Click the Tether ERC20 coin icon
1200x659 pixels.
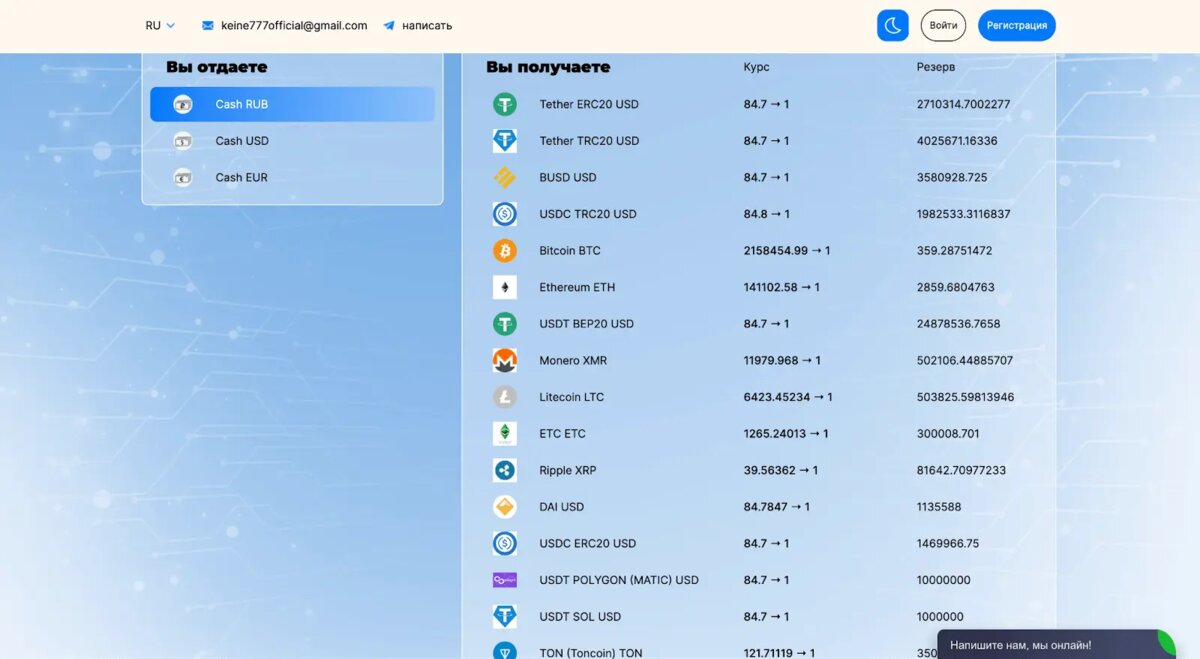point(504,104)
